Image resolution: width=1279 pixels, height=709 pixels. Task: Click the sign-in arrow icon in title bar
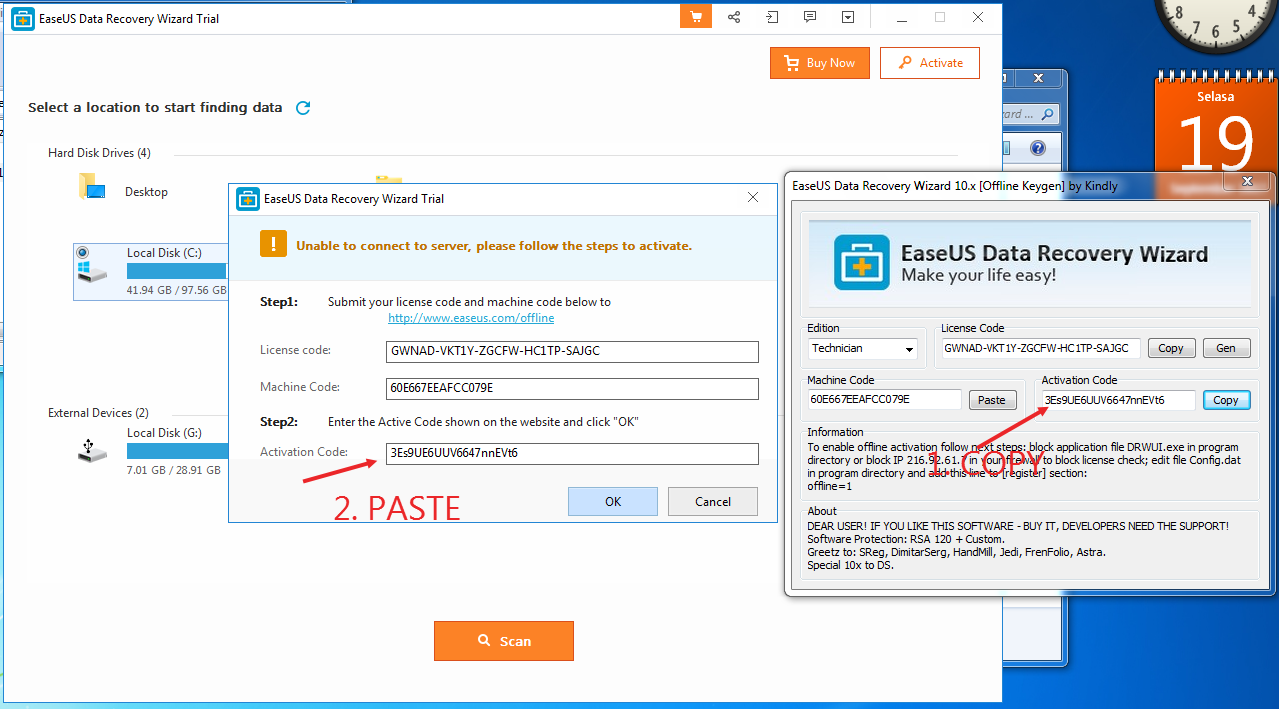771,16
